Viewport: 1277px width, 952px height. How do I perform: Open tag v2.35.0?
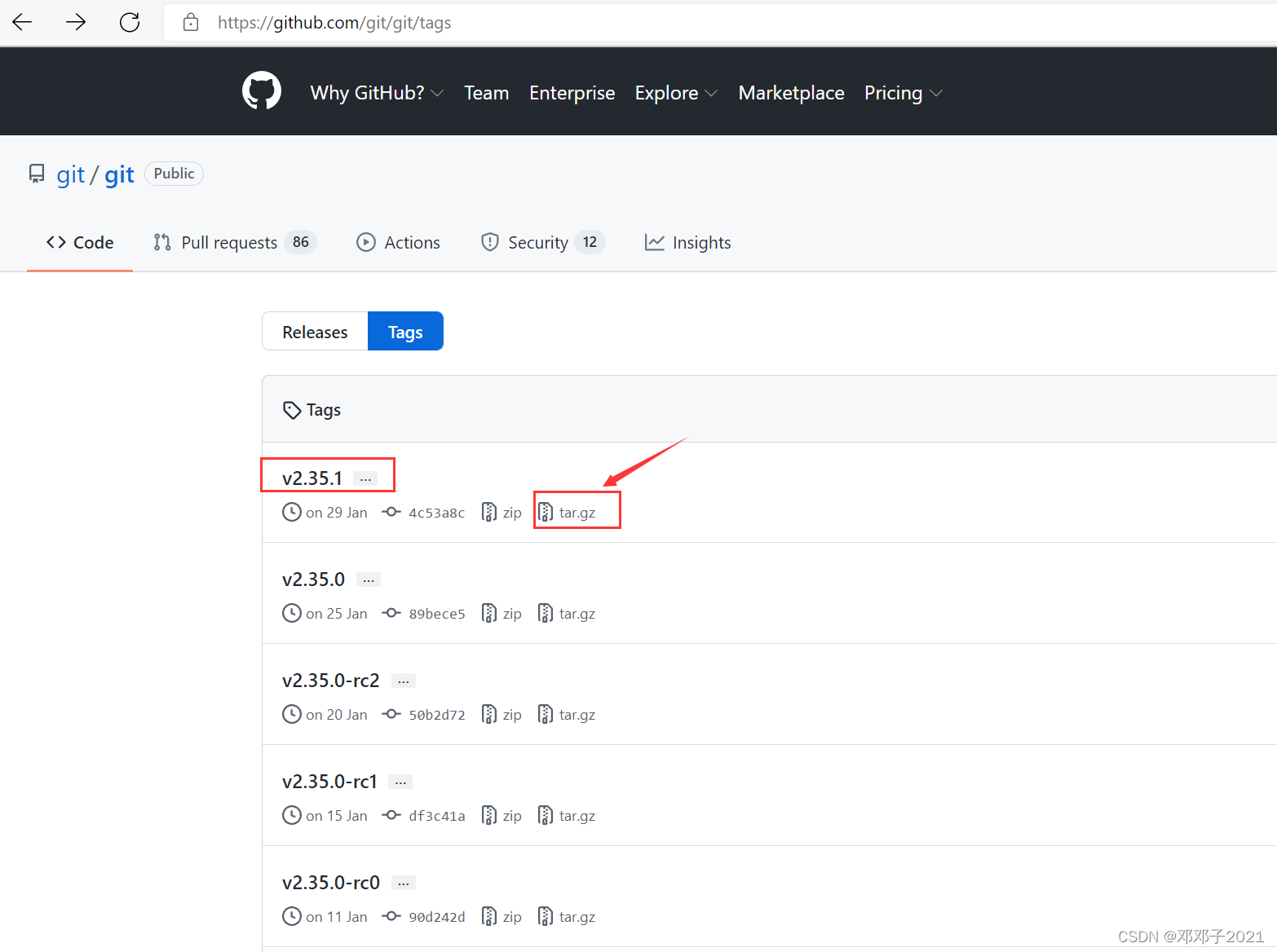tap(313, 580)
